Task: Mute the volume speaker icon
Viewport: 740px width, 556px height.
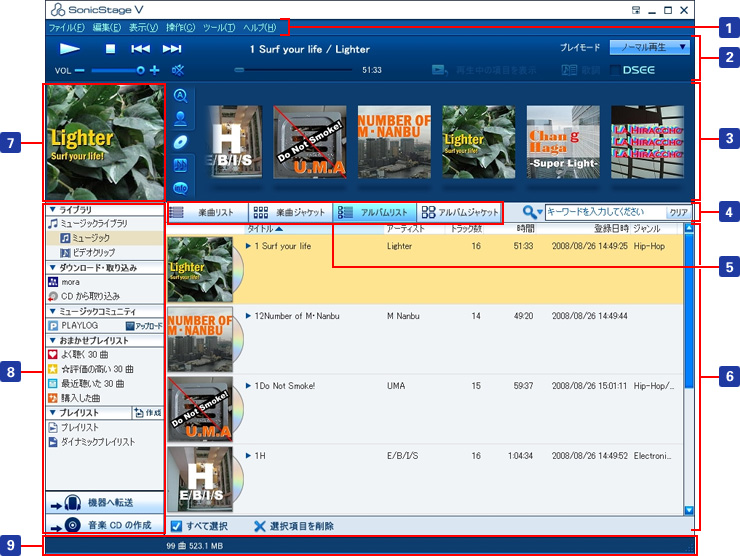Action: pos(178,70)
